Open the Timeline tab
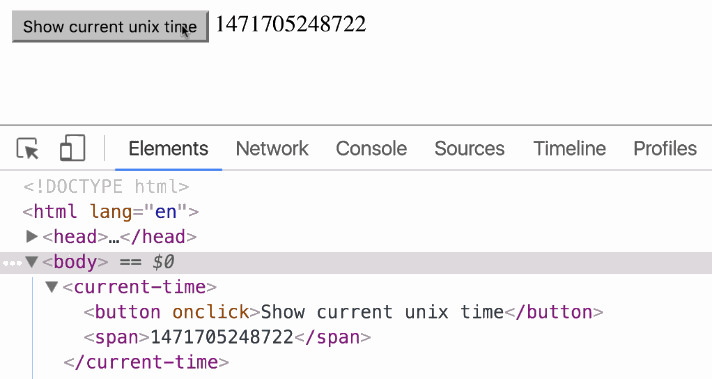The height and width of the screenshot is (379, 712). 569,148
